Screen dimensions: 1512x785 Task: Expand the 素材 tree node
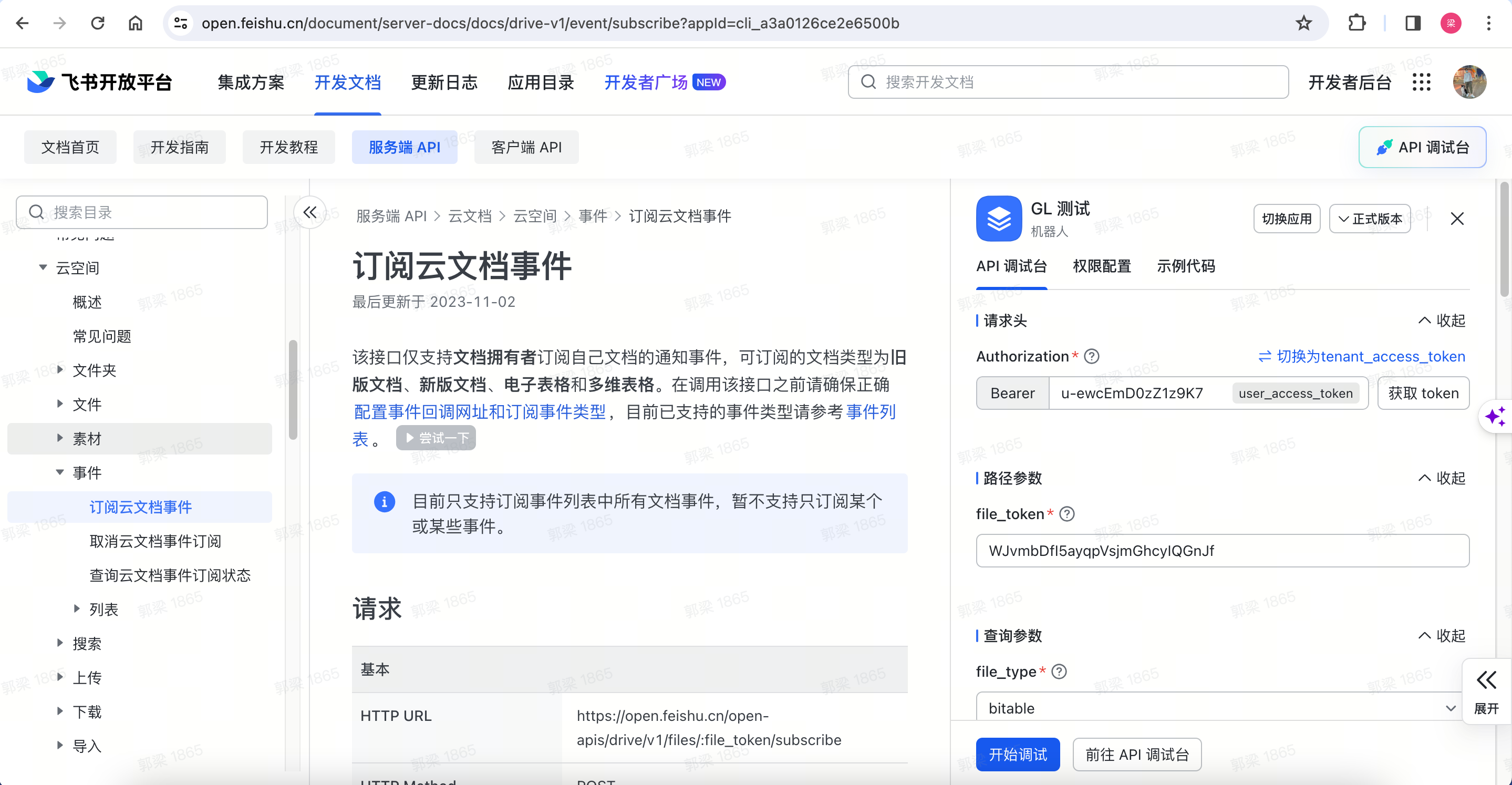pyautogui.click(x=60, y=437)
